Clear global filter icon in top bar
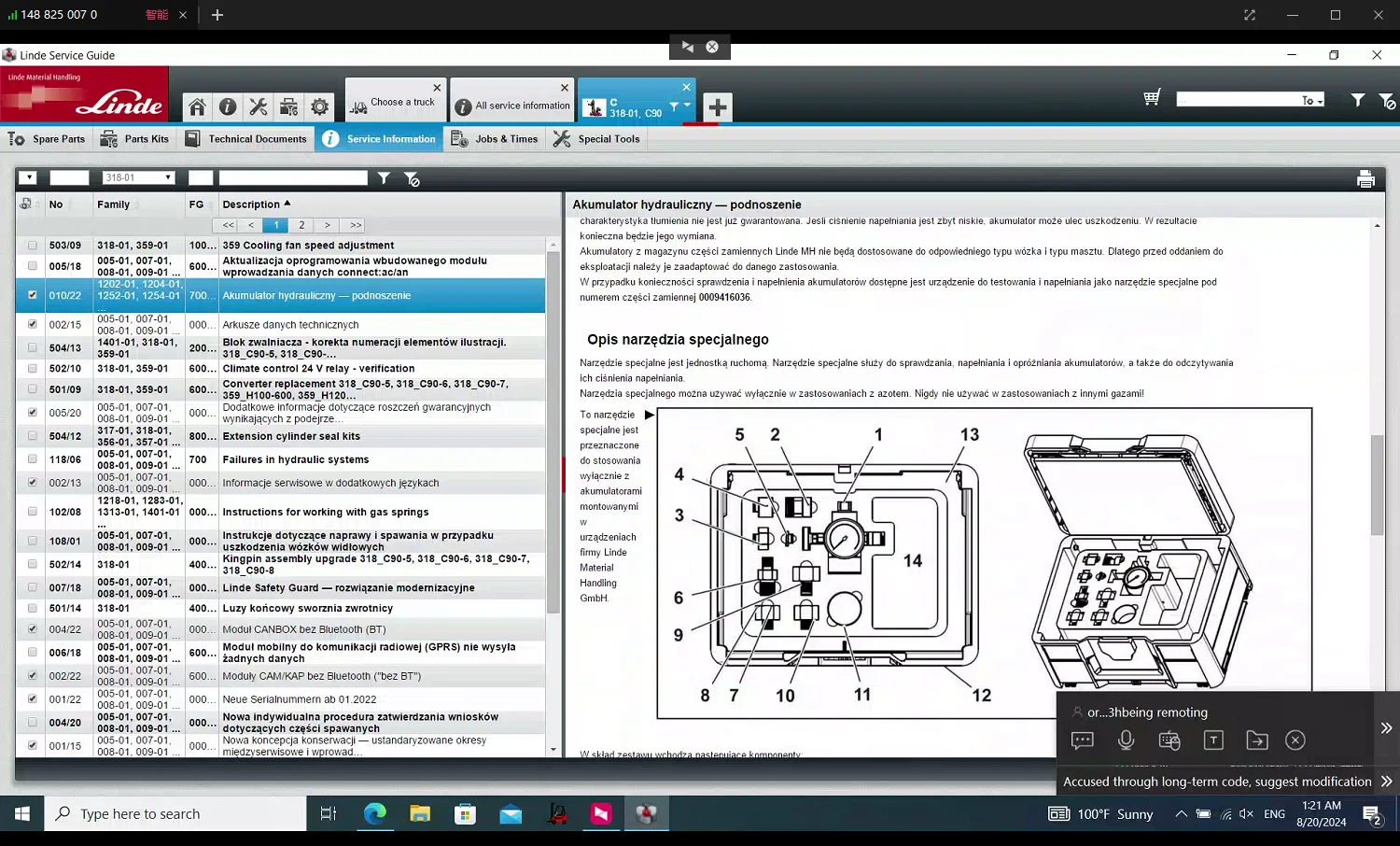 (1388, 101)
